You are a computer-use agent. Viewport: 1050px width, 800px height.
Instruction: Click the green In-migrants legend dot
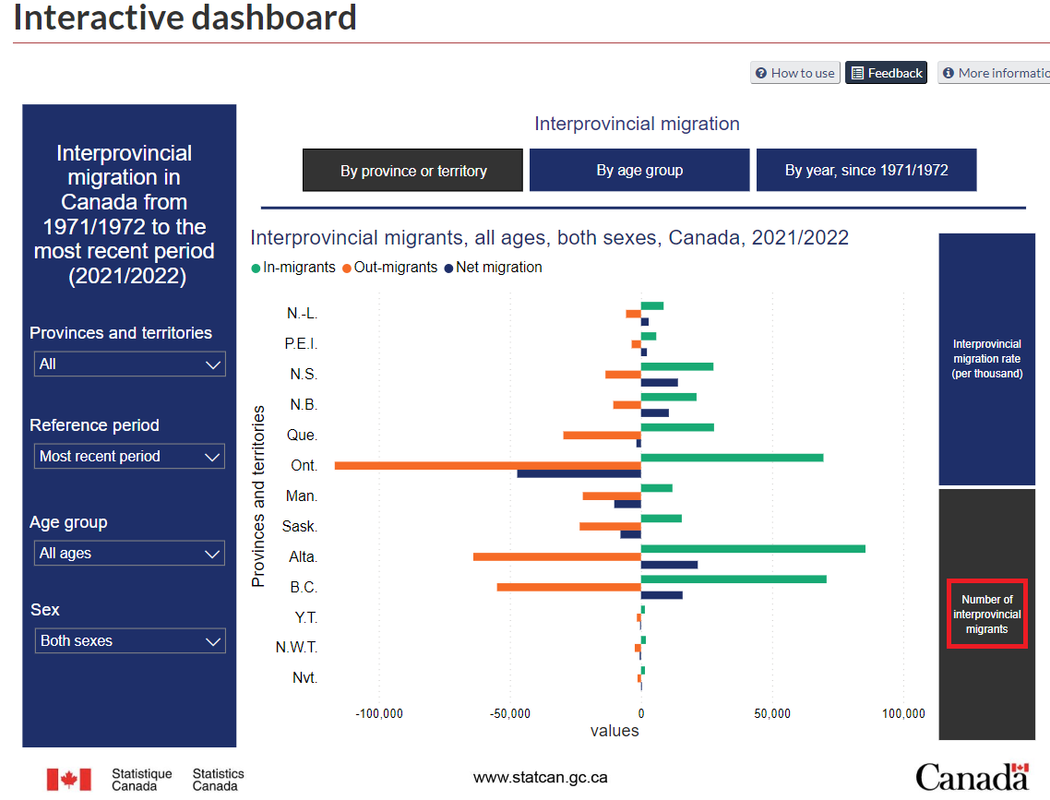(256, 268)
